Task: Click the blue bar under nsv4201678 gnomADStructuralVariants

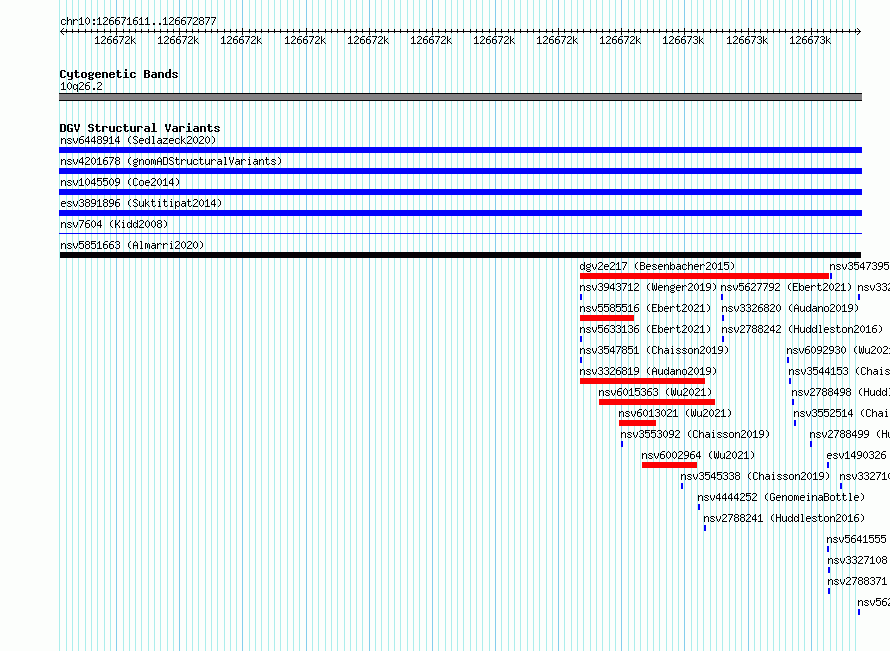Action: (460, 171)
